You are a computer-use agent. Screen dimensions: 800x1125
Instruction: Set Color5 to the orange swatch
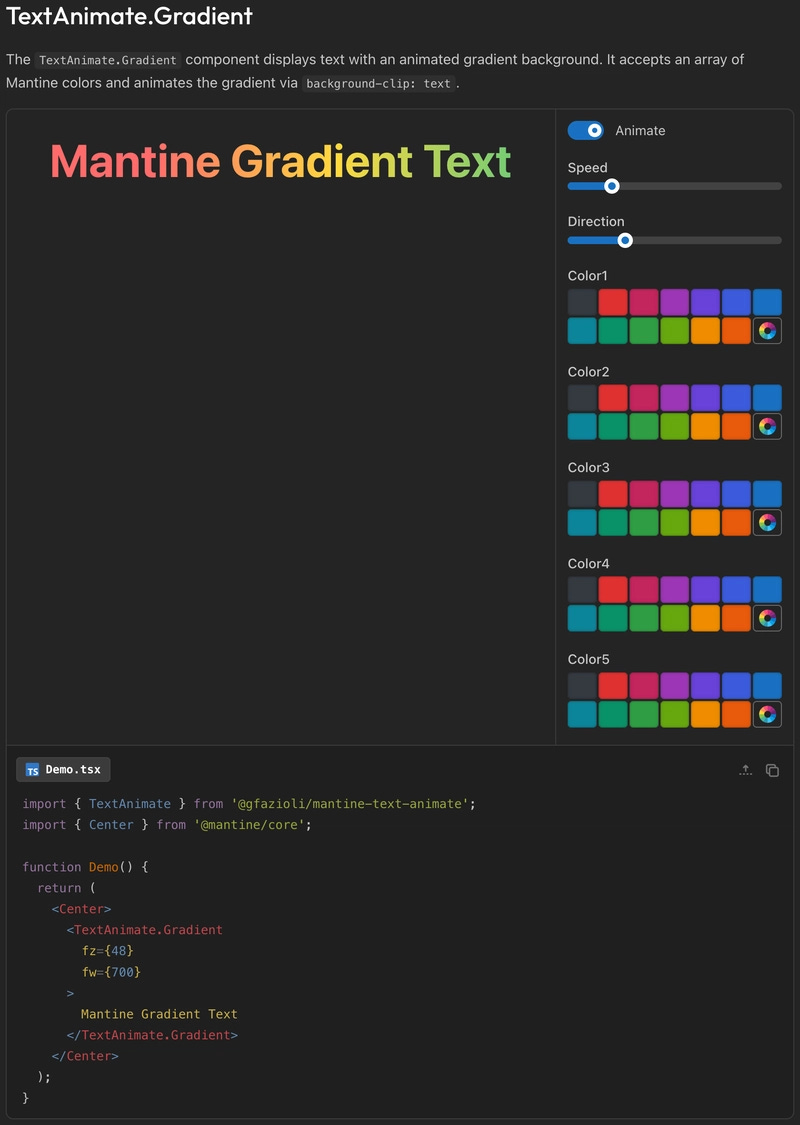[x=736, y=714]
